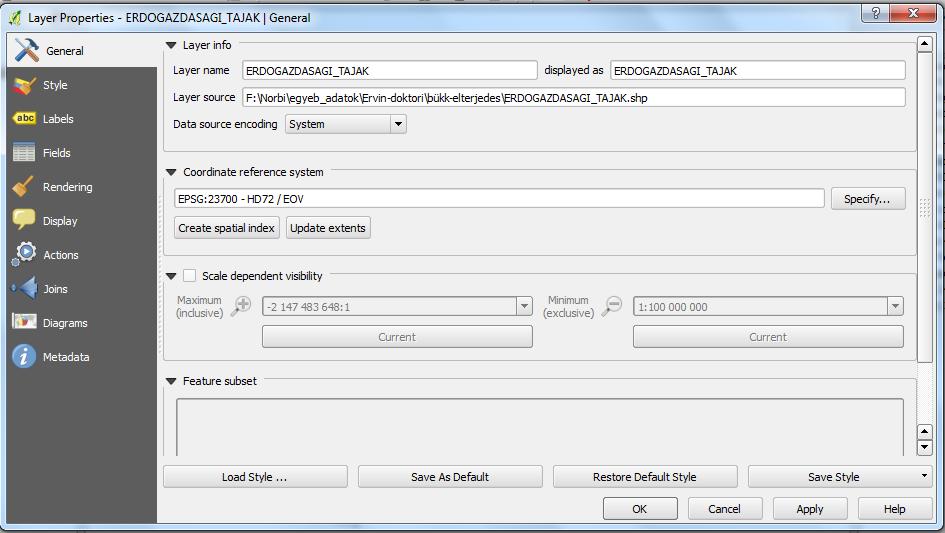Click the displayed as text field
Image resolution: width=945 pixels, height=533 pixels.
tap(758, 71)
